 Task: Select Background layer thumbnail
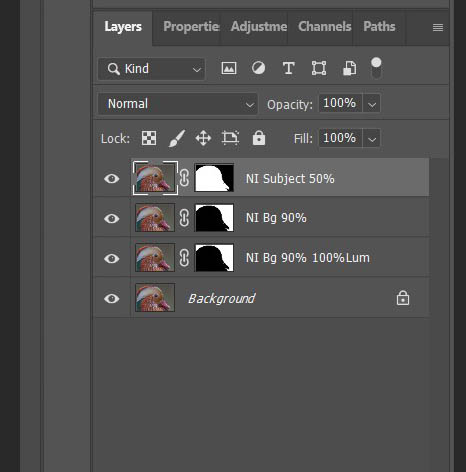point(155,298)
